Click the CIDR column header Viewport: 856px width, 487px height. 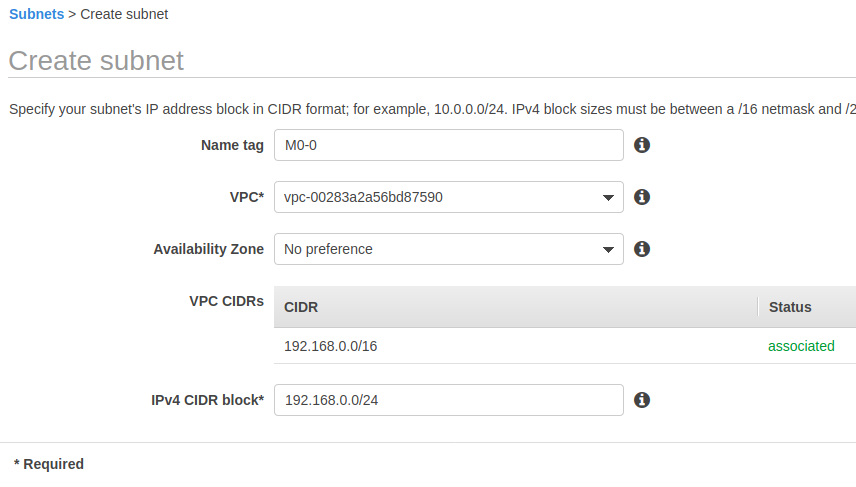coord(301,307)
